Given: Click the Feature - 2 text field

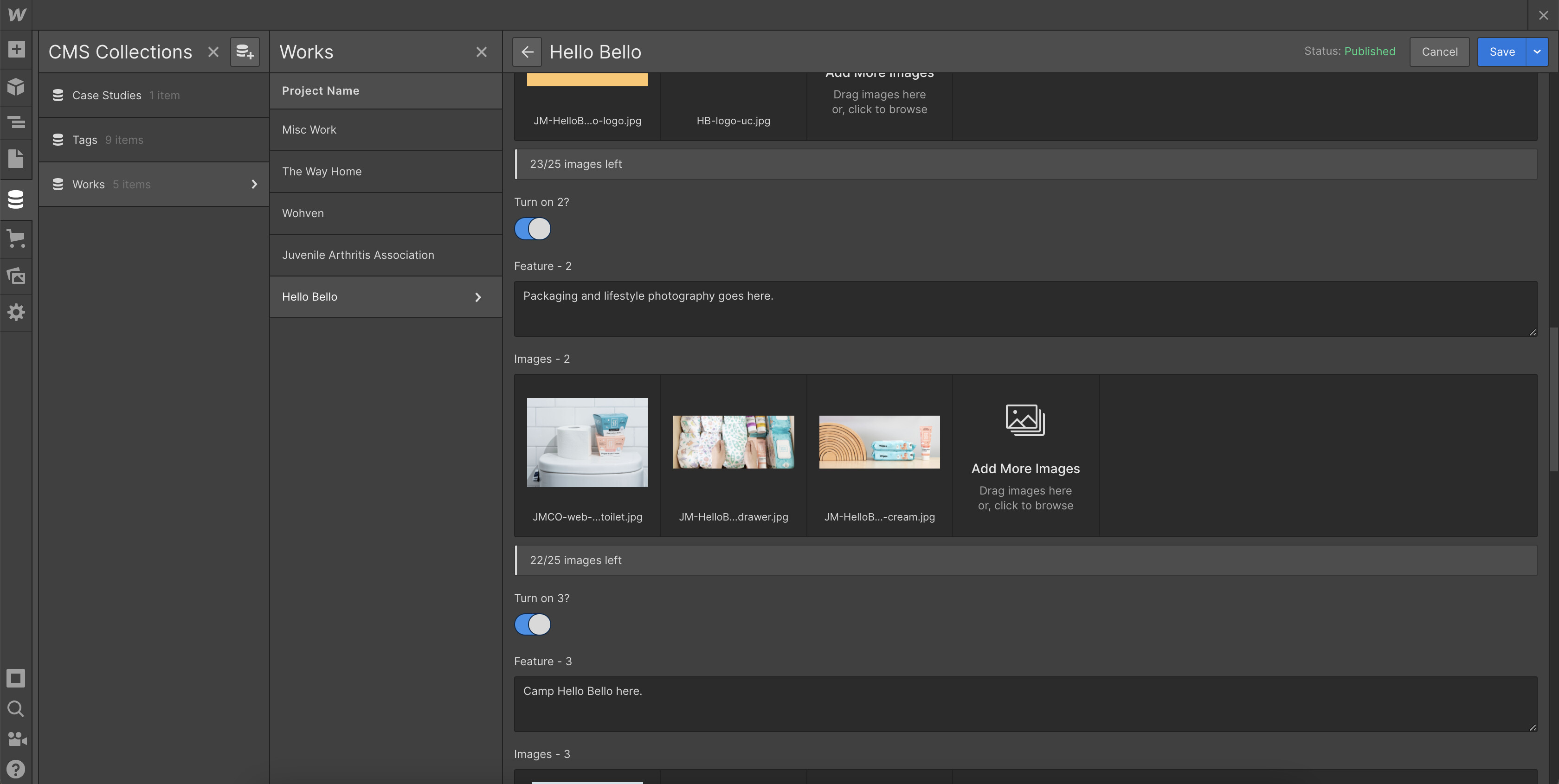Looking at the screenshot, I should pyautogui.click(x=1024, y=308).
